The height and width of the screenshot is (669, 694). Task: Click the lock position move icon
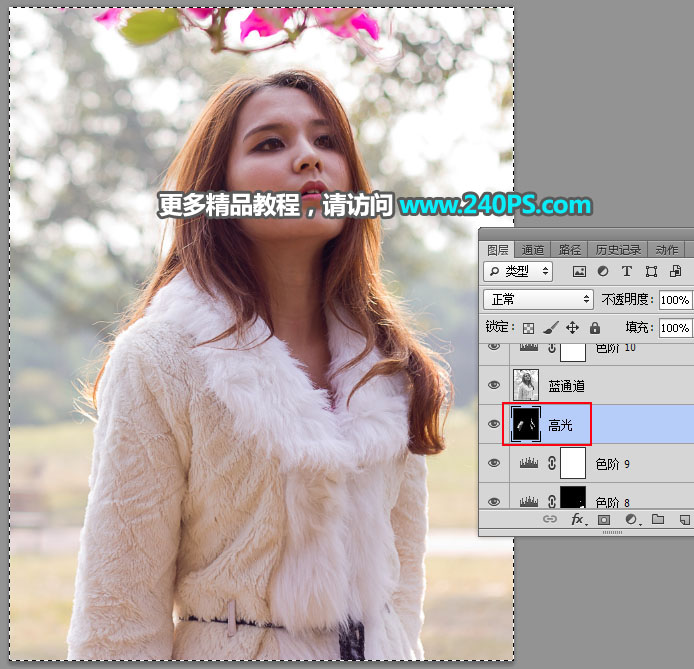[572, 328]
